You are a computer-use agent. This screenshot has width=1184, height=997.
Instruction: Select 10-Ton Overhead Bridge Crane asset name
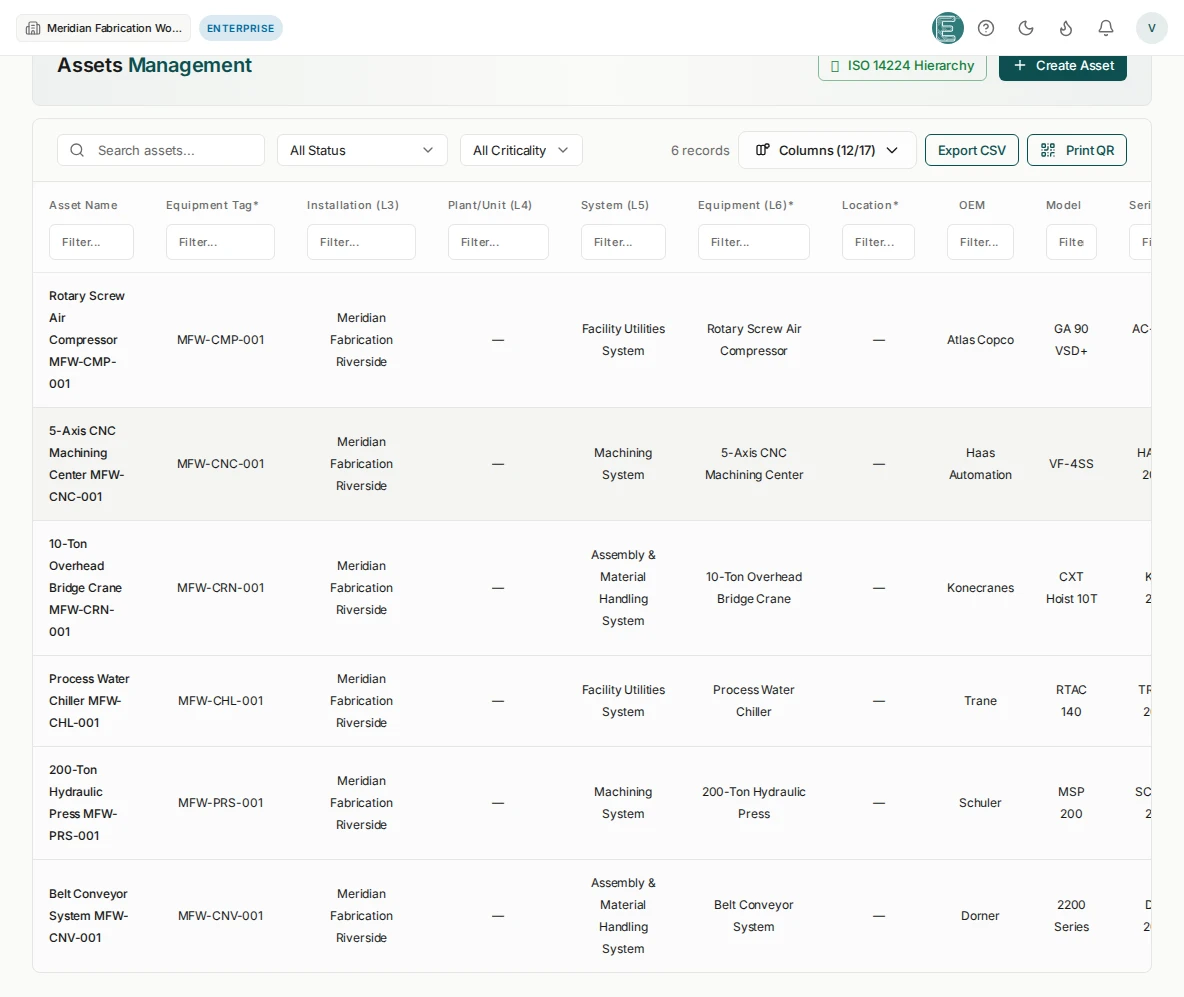(85, 588)
